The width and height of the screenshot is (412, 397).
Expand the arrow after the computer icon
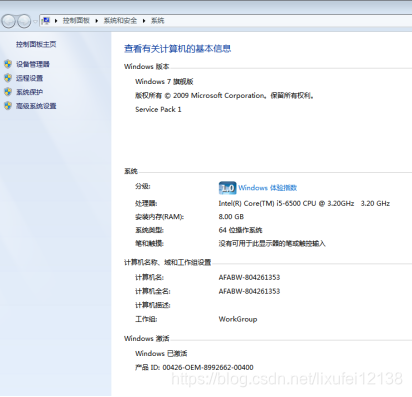pyautogui.click(x=56, y=21)
